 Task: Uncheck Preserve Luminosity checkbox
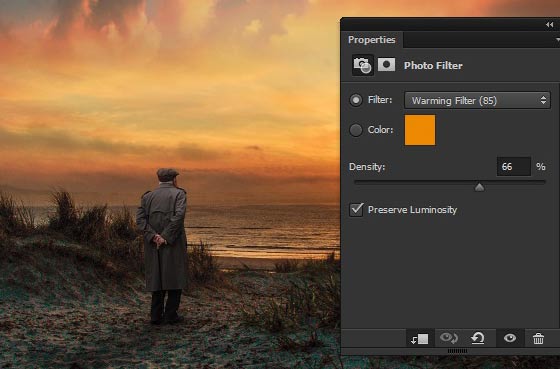point(356,209)
